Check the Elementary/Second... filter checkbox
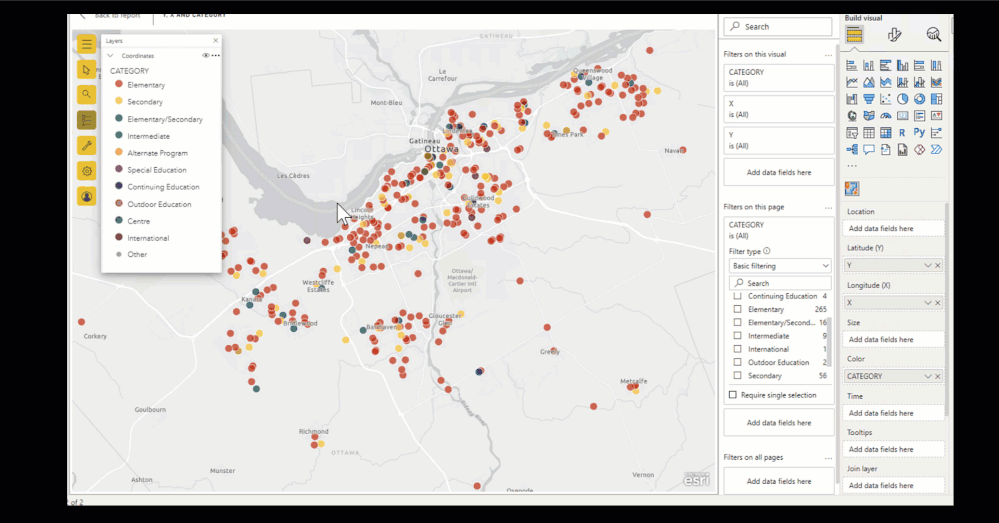999x523 pixels. point(738,322)
